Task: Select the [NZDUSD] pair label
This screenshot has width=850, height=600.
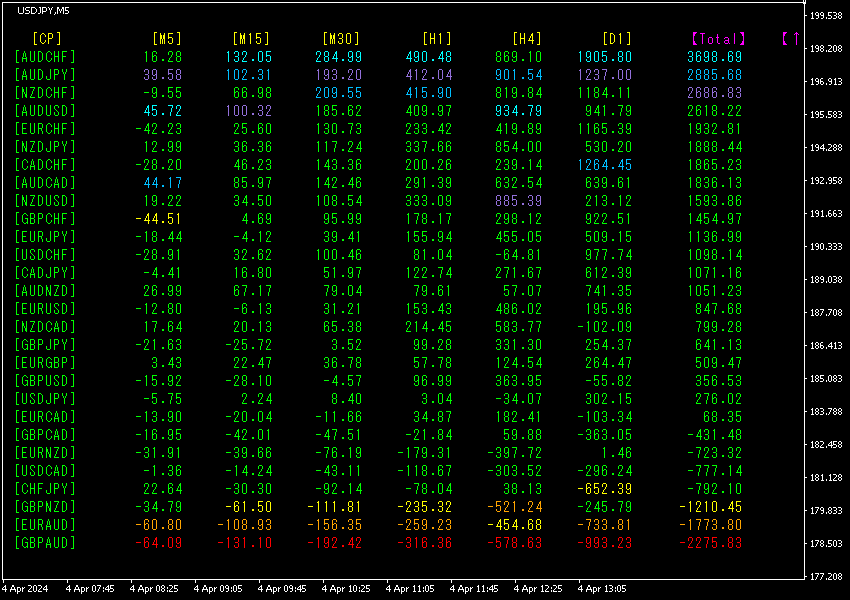Action: [45, 201]
